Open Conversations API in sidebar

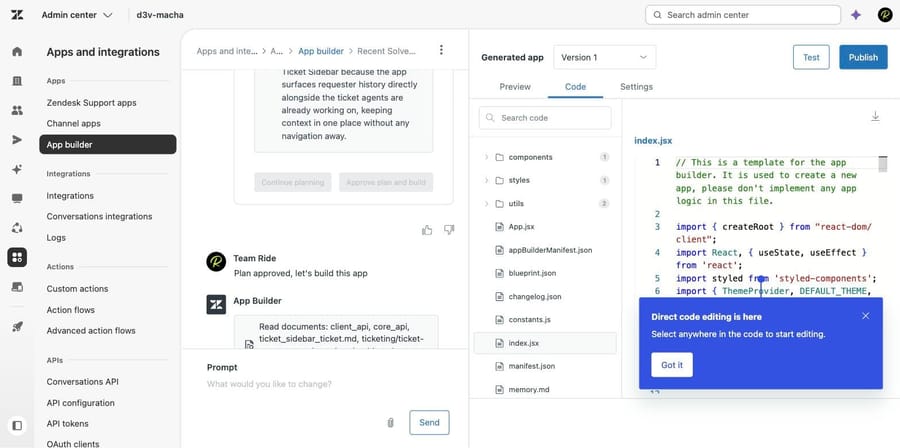pyautogui.click(x=83, y=381)
